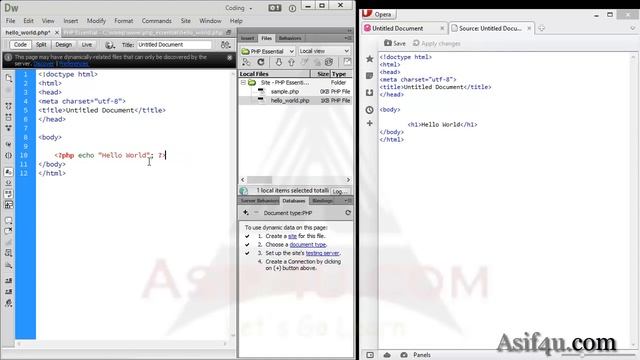
Task: Click the site link in step 1
Action: click(292, 236)
